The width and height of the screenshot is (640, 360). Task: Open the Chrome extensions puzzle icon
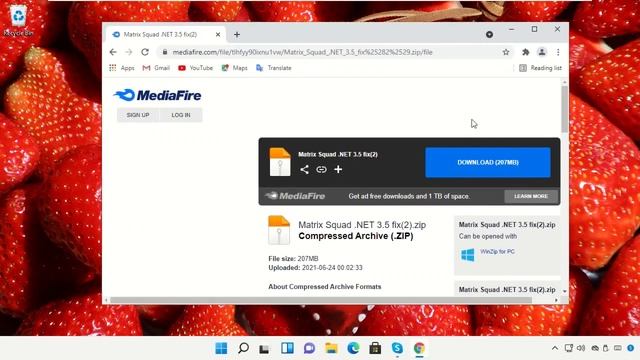(x=526, y=52)
